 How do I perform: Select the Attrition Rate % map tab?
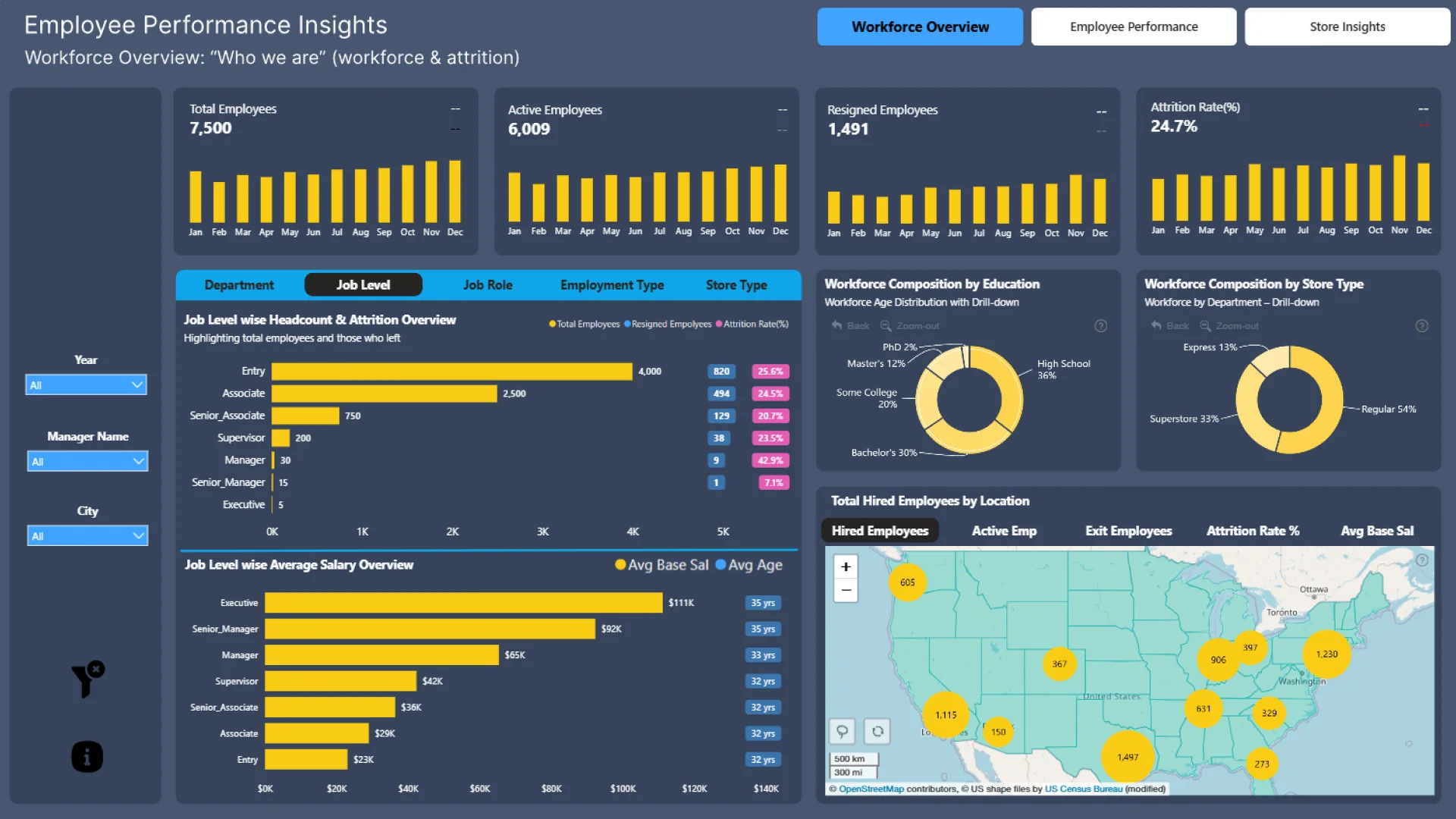click(x=1253, y=531)
